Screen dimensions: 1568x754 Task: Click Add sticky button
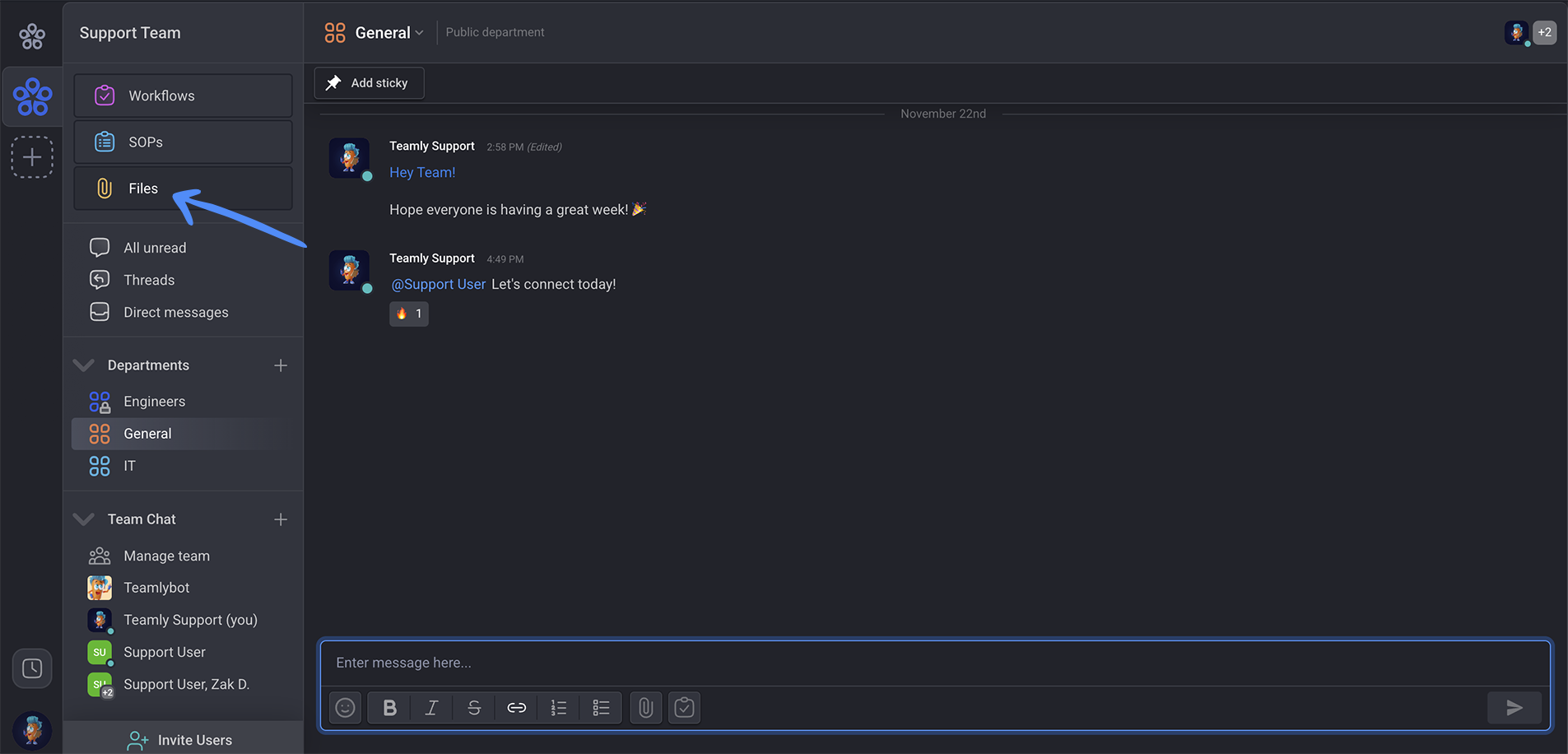pyautogui.click(x=369, y=83)
